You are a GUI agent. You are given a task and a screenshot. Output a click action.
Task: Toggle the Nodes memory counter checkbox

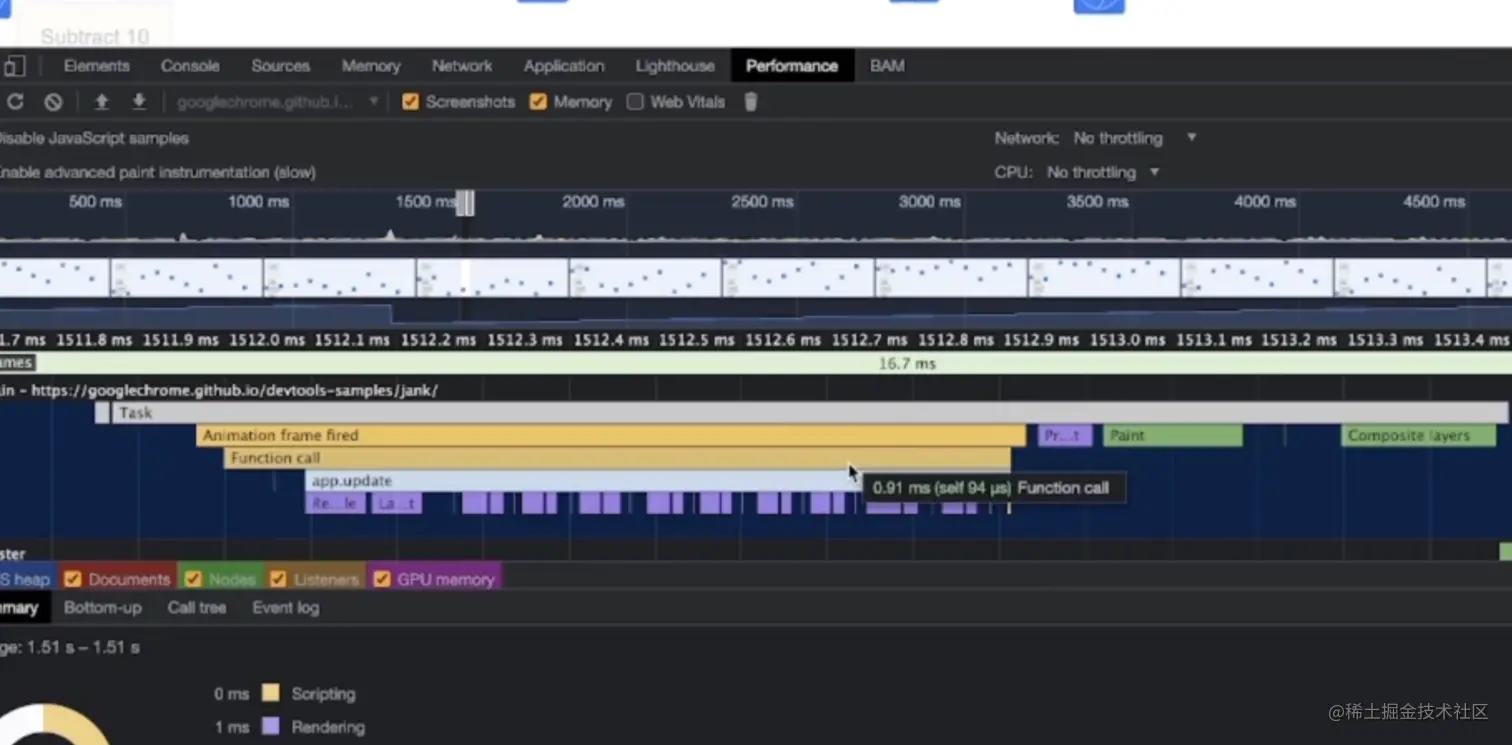point(193,579)
